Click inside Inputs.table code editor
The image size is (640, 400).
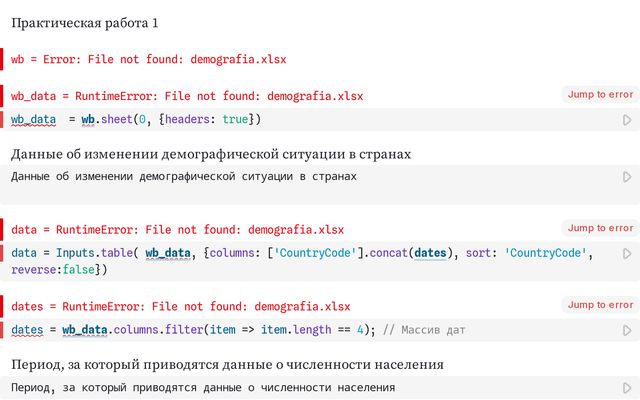(302, 261)
